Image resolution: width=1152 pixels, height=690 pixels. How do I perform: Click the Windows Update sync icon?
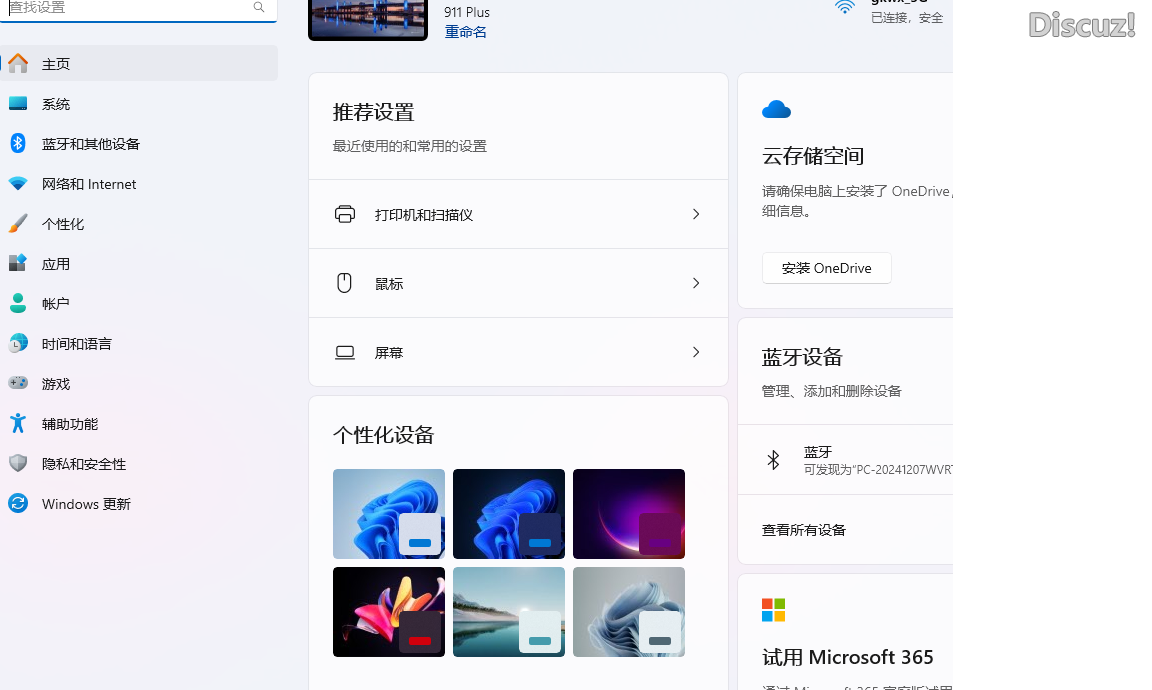click(x=18, y=503)
